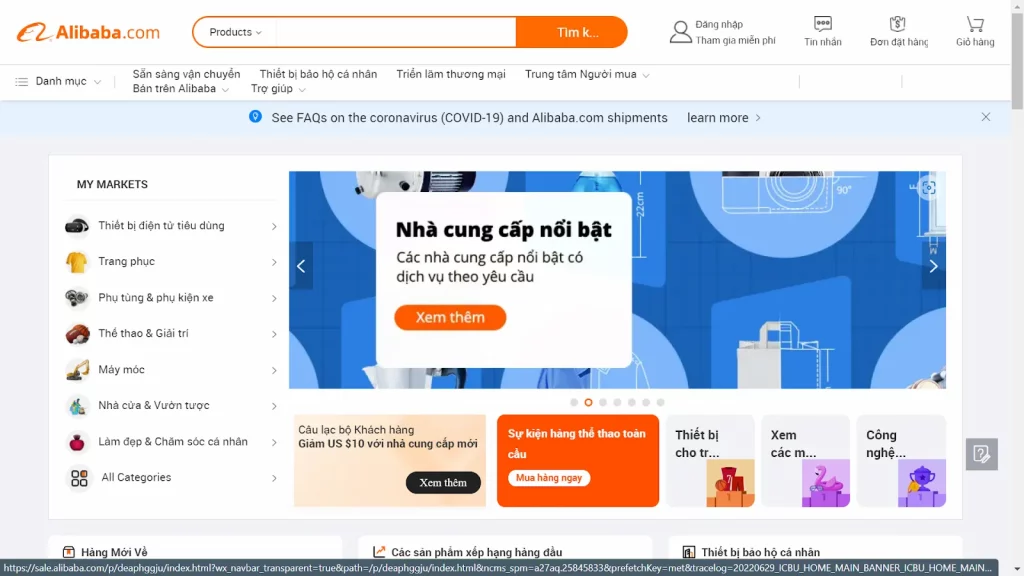Viewport: 1024px width, 576px height.
Task: Expand the Danh mục categories menu
Action: (x=58, y=82)
